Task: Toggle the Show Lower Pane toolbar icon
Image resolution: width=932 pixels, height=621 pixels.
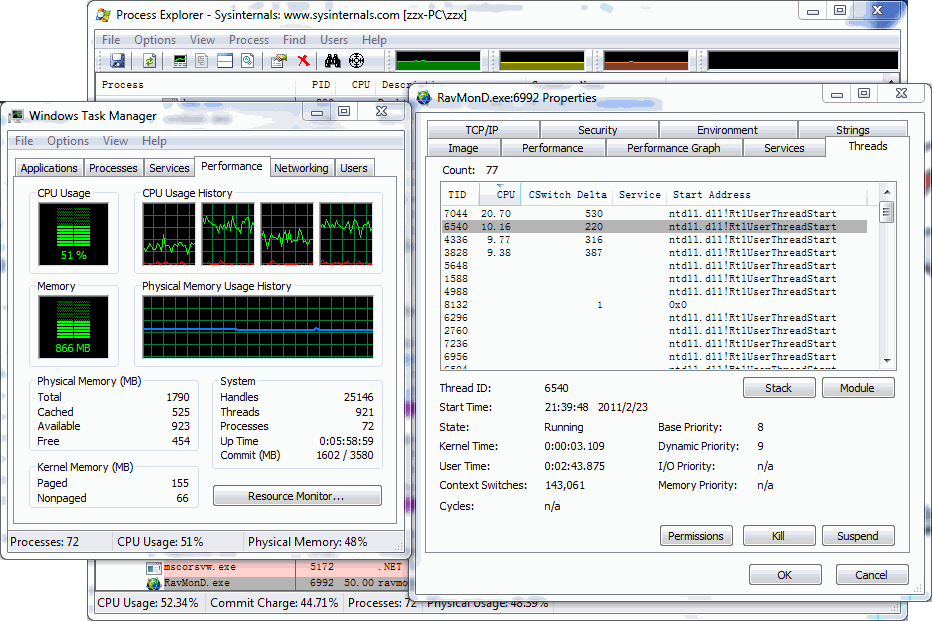Action: 225,61
